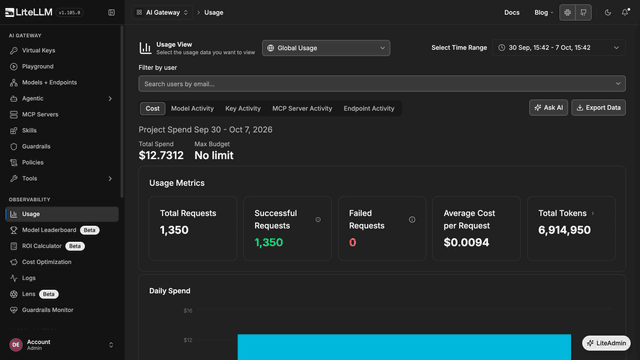Image resolution: width=640 pixels, height=360 pixels.
Task: Switch to the MCP Server Activity tab
Action: point(302,109)
